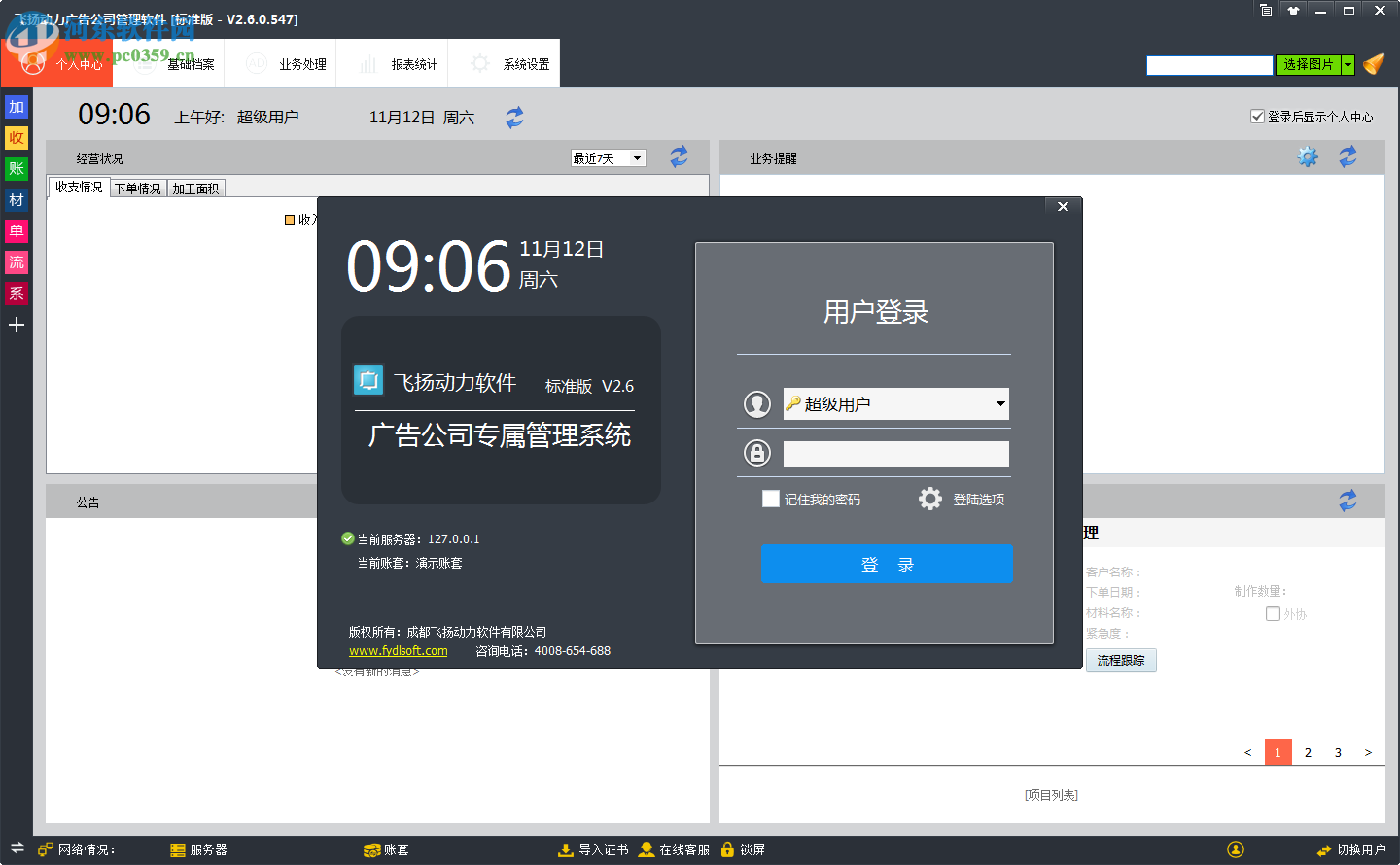Select the 加 shortcut icon in sidebar

(16, 106)
